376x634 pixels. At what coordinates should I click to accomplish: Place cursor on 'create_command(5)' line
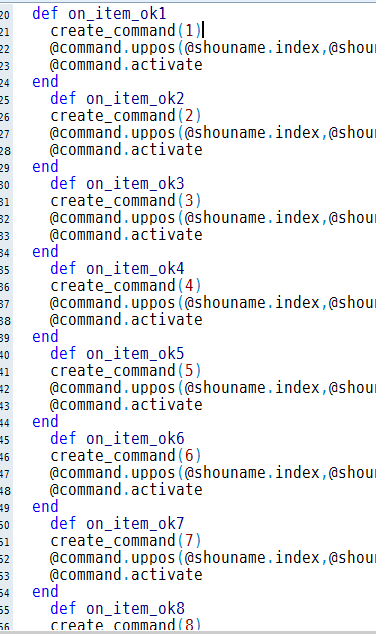[x=126, y=370]
